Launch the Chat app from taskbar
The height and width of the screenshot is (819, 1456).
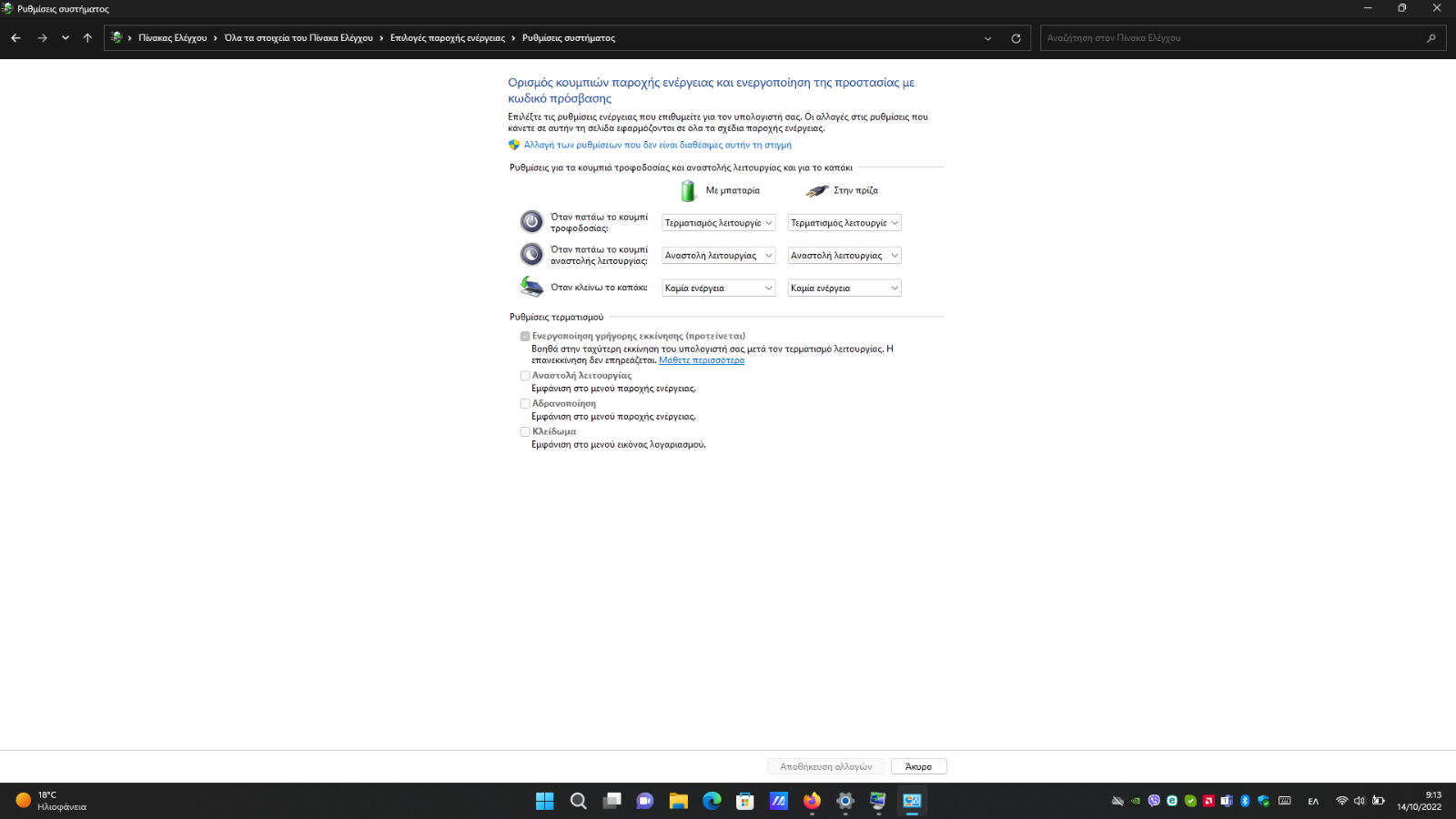(x=645, y=801)
